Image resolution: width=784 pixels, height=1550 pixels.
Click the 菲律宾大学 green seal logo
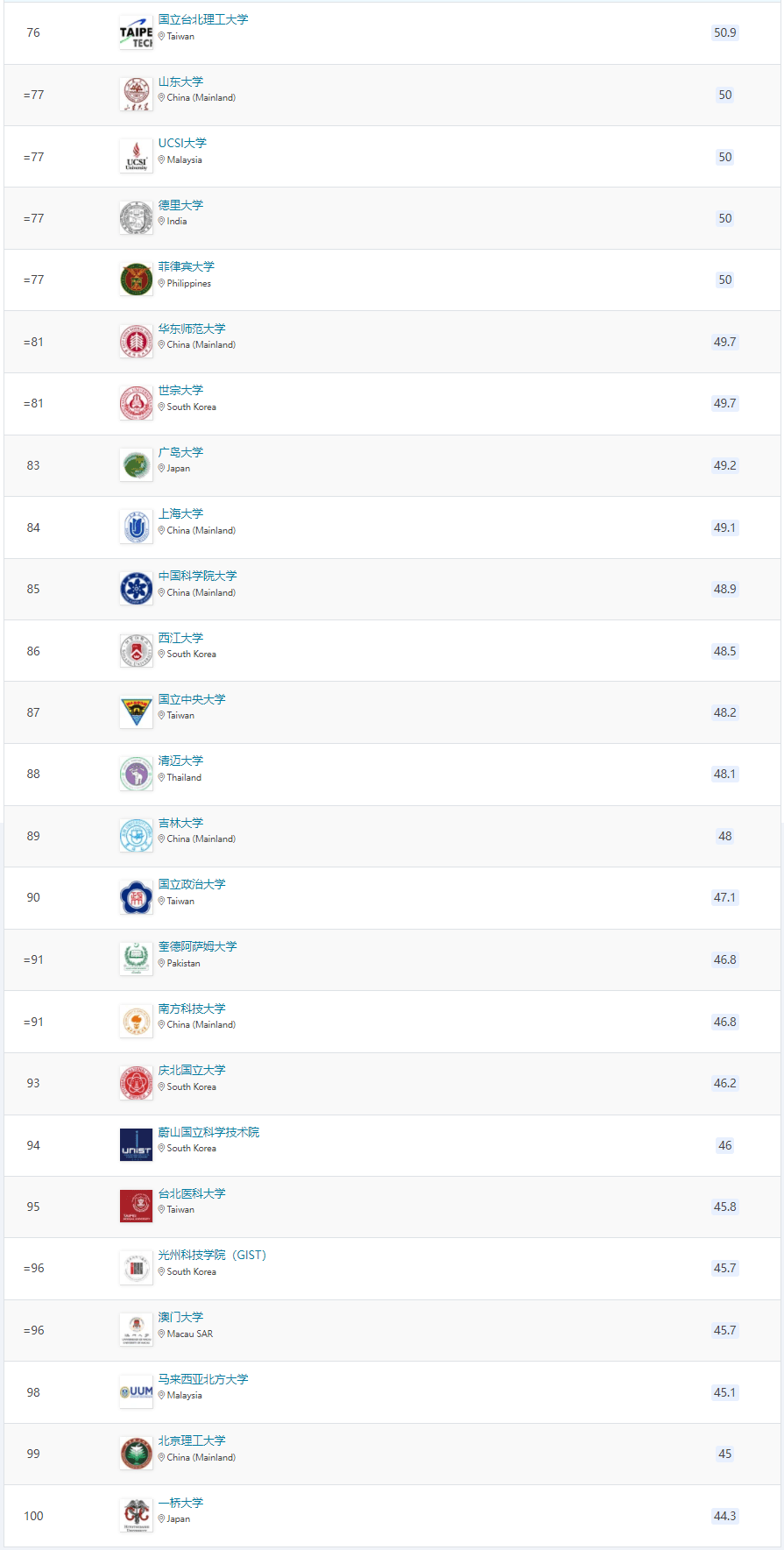(136, 280)
